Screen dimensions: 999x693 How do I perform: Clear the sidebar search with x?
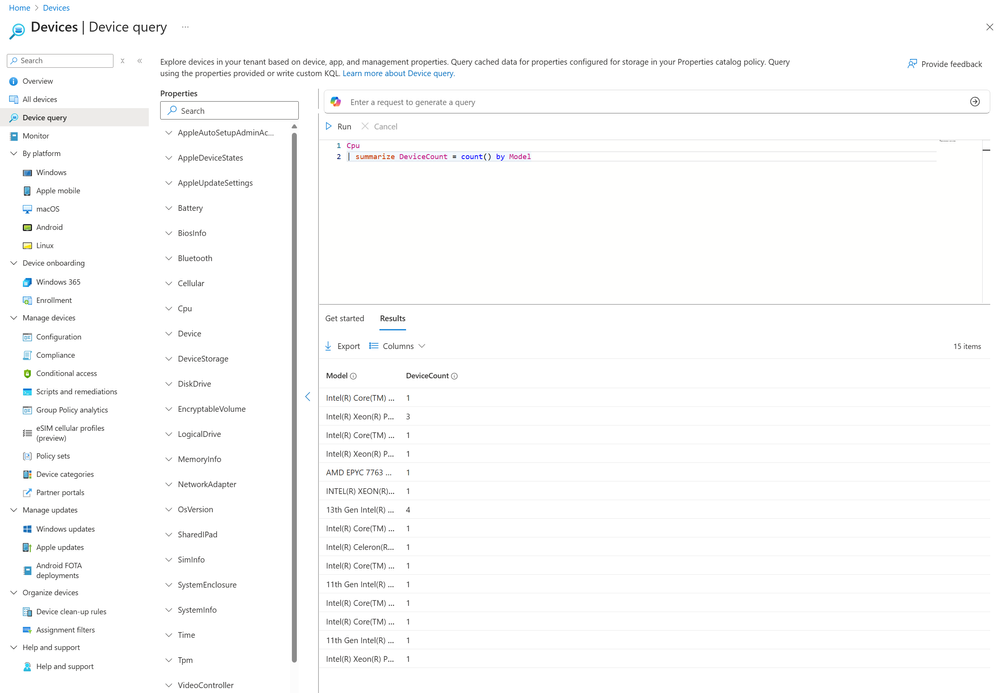tap(122, 61)
